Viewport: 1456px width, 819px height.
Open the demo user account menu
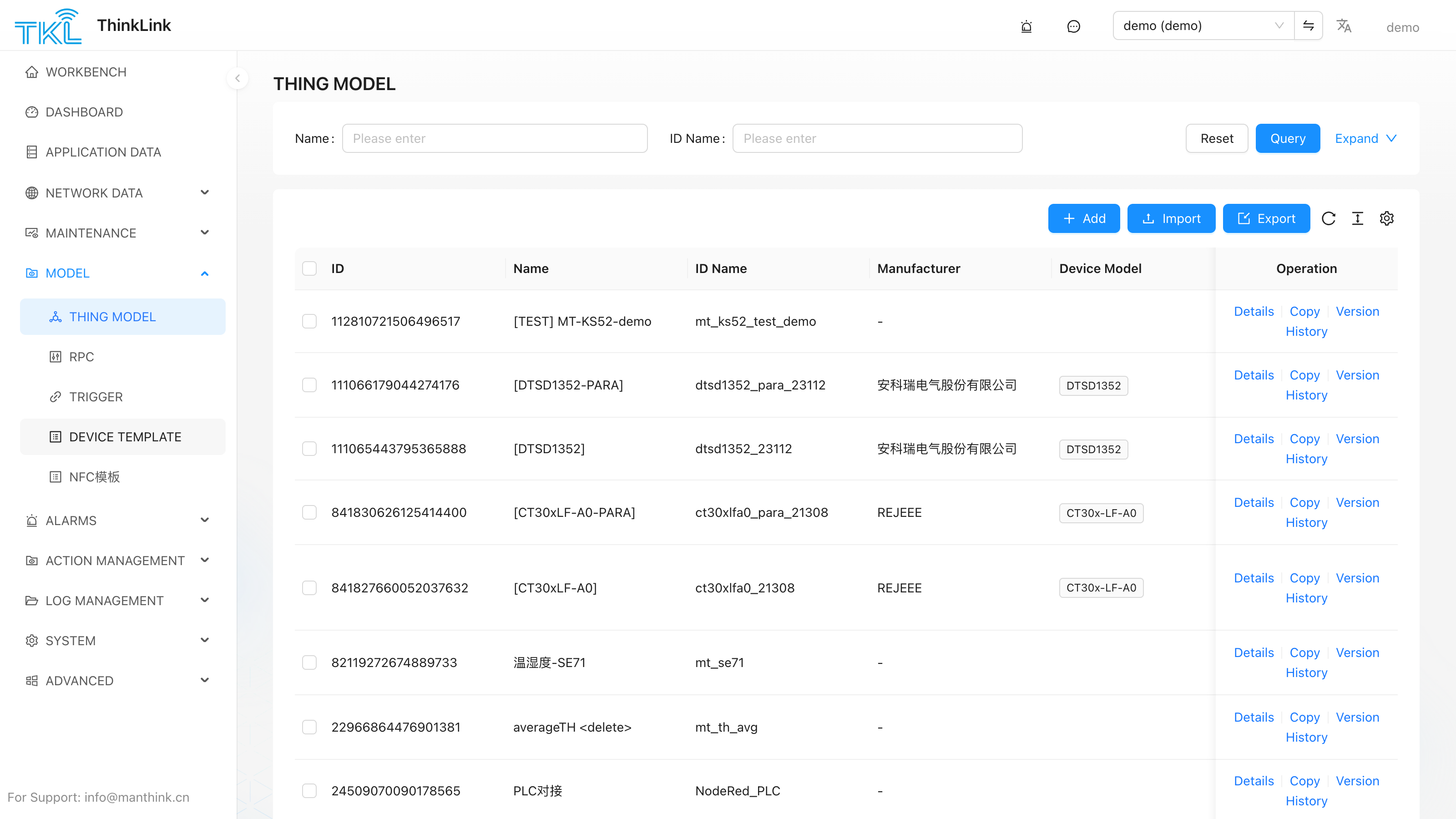point(1402,27)
